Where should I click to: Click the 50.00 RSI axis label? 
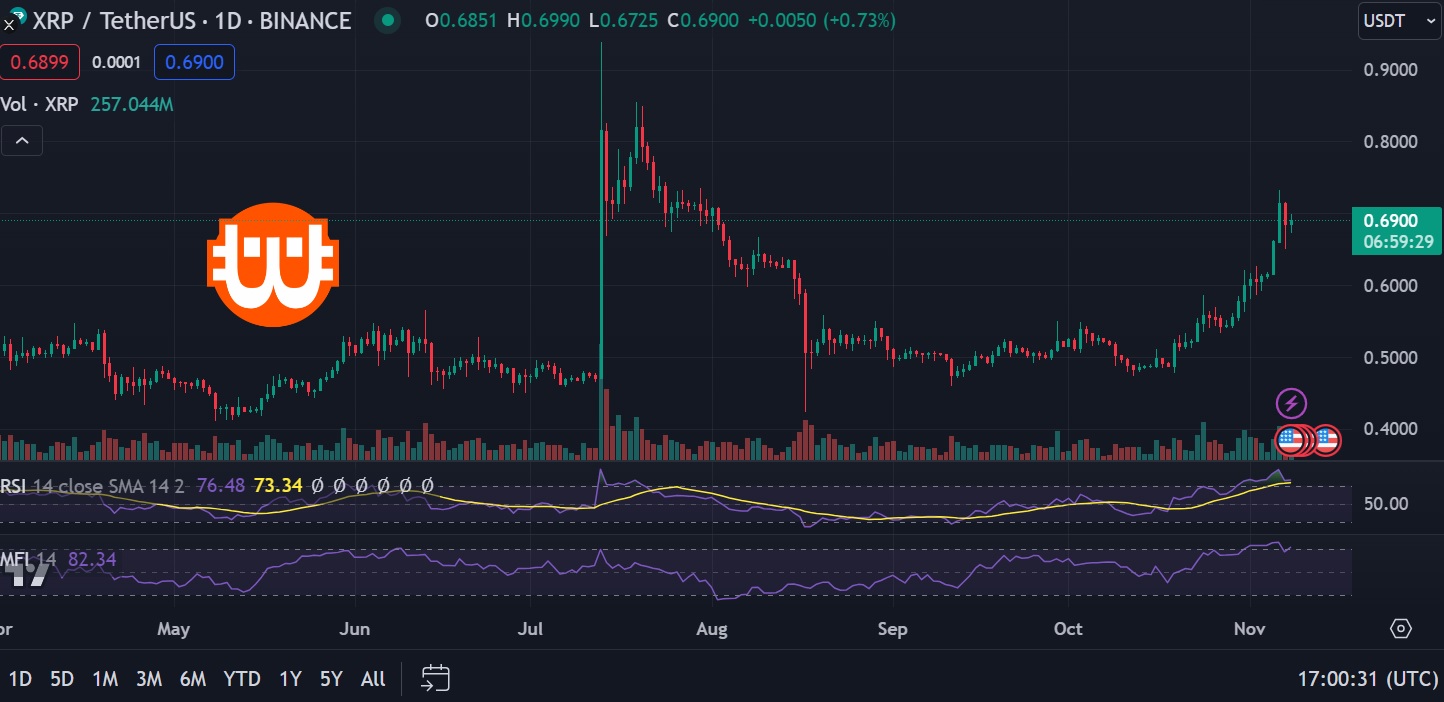[x=1388, y=504]
